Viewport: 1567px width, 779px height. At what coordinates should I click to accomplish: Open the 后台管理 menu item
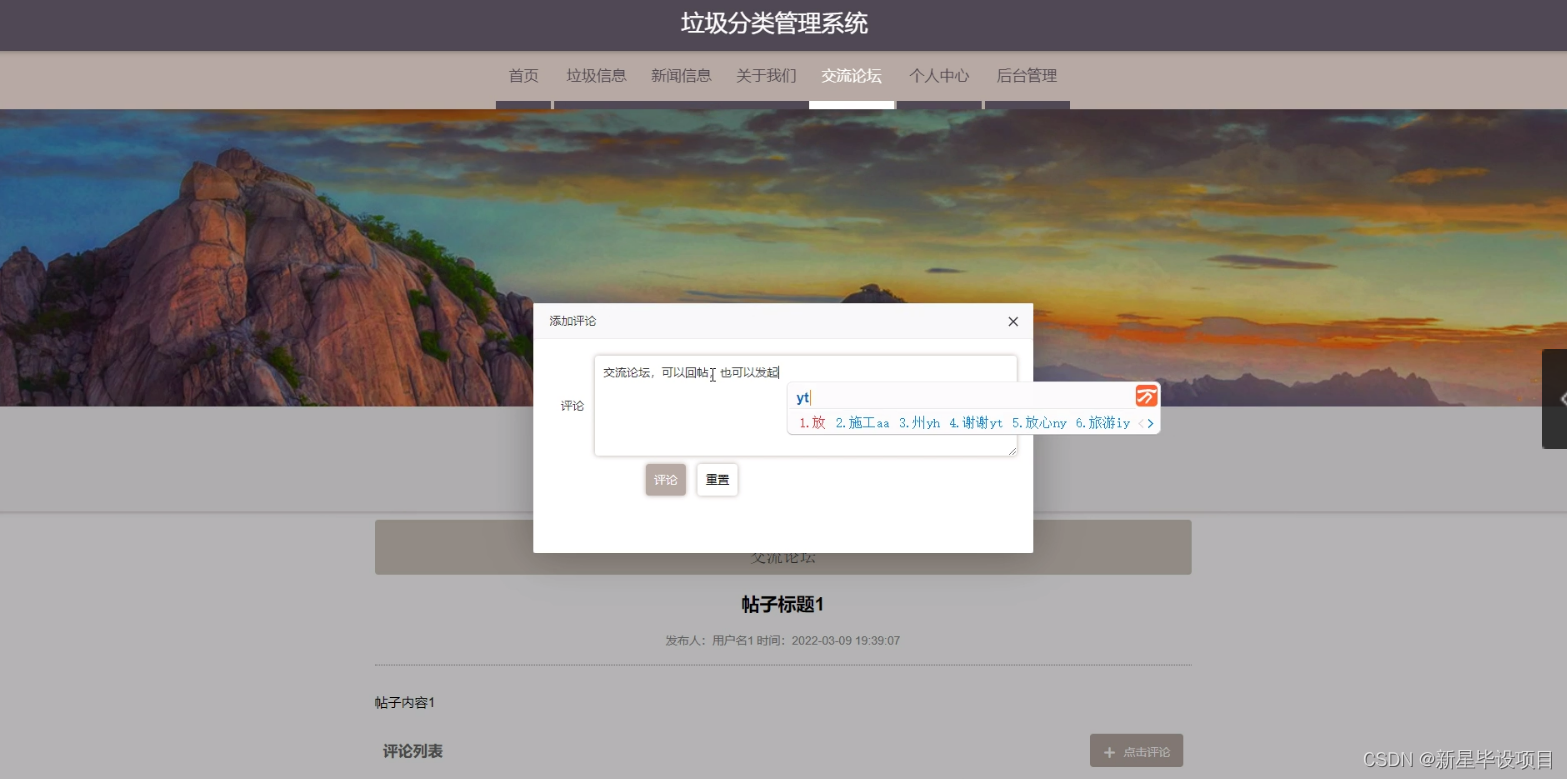1026,75
